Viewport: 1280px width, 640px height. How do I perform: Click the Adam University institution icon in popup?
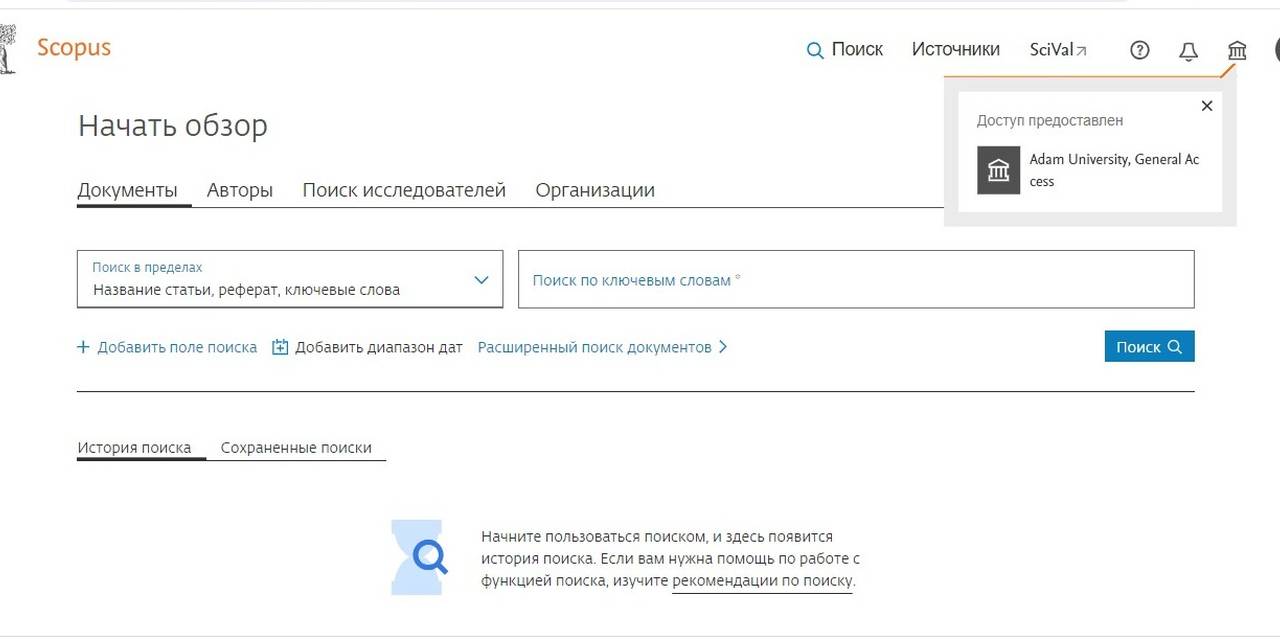(997, 170)
